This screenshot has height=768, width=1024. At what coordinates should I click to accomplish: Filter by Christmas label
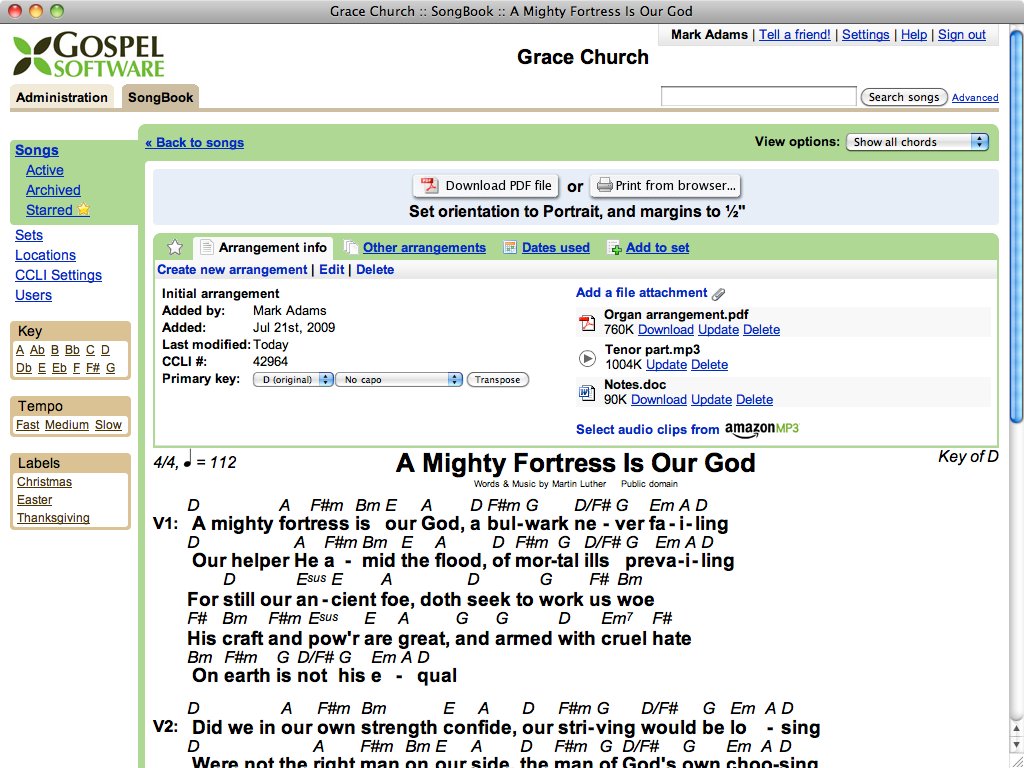click(44, 481)
